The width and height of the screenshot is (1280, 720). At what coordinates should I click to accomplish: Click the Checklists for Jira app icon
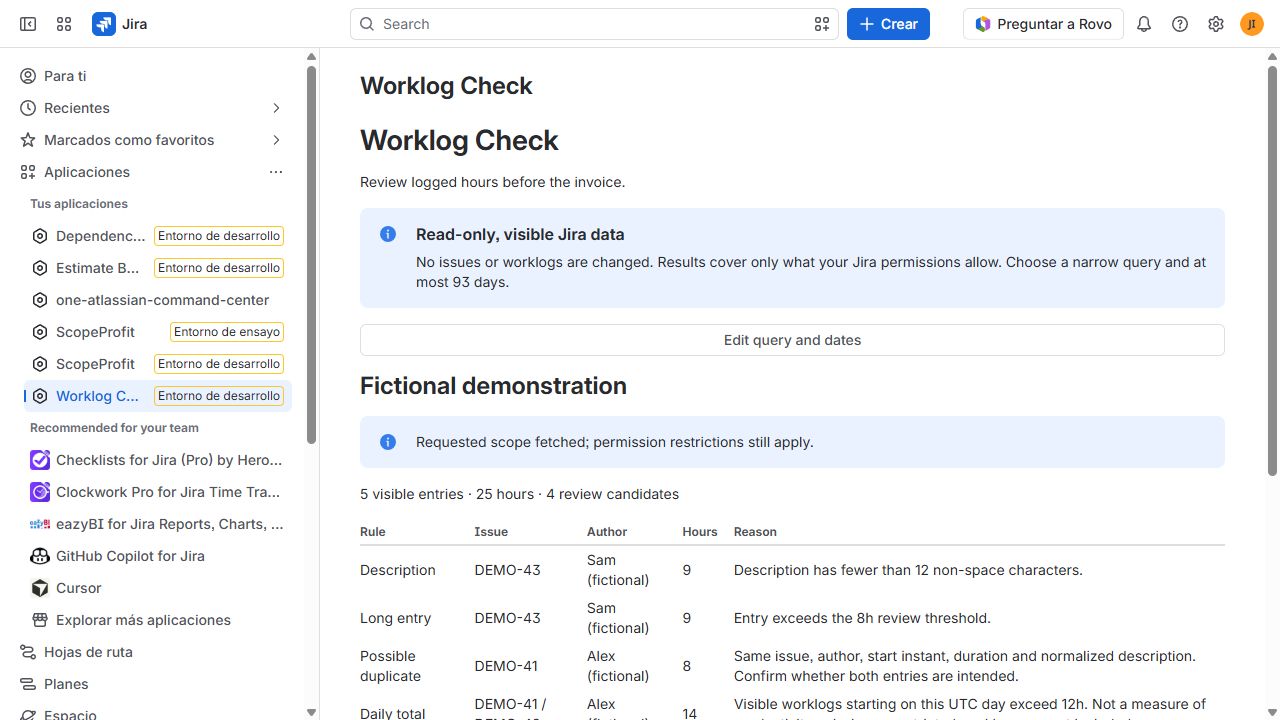pyautogui.click(x=40, y=460)
